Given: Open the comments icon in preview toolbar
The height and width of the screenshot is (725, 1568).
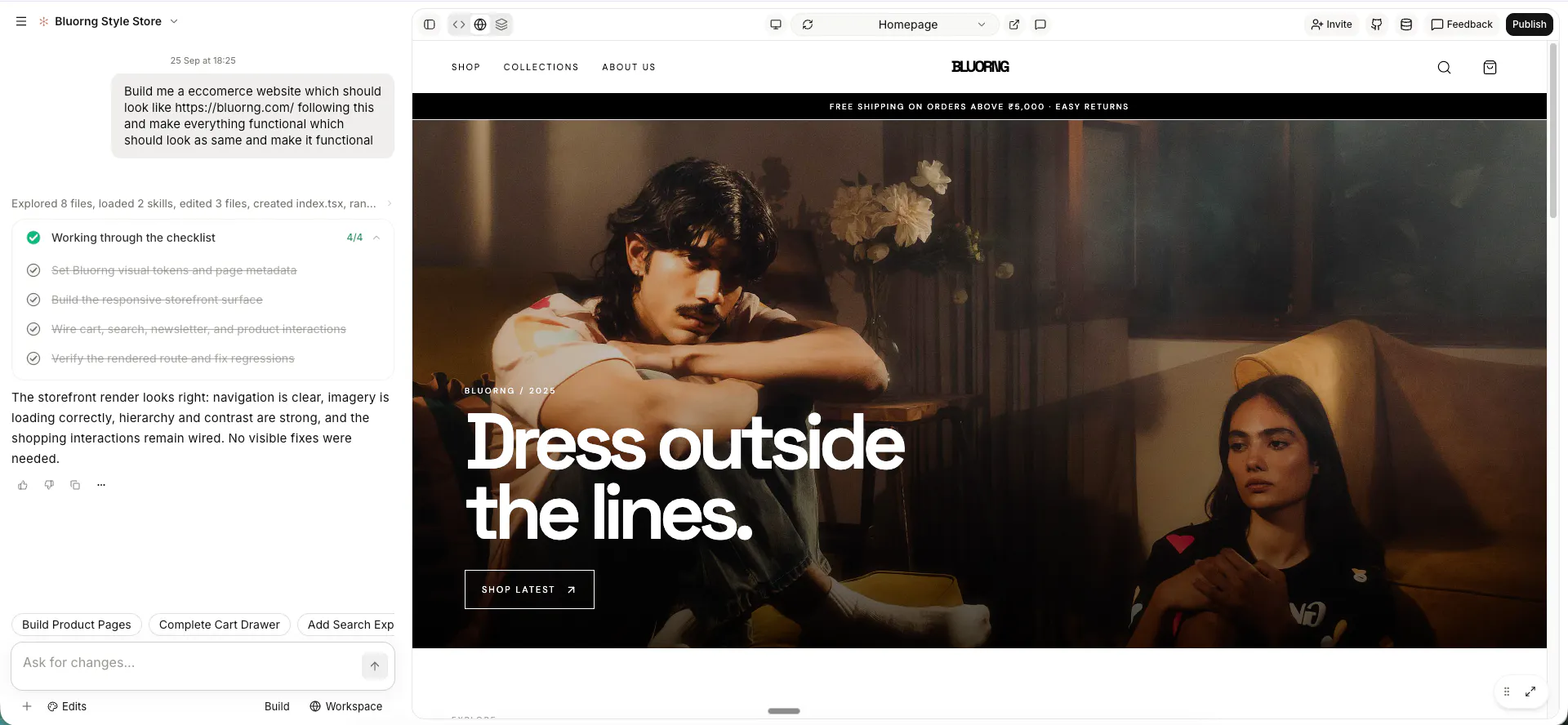Looking at the screenshot, I should click(1040, 24).
